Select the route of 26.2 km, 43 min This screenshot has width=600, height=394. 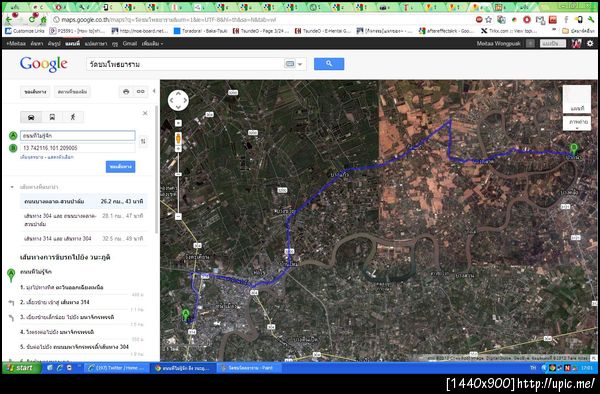(83, 201)
